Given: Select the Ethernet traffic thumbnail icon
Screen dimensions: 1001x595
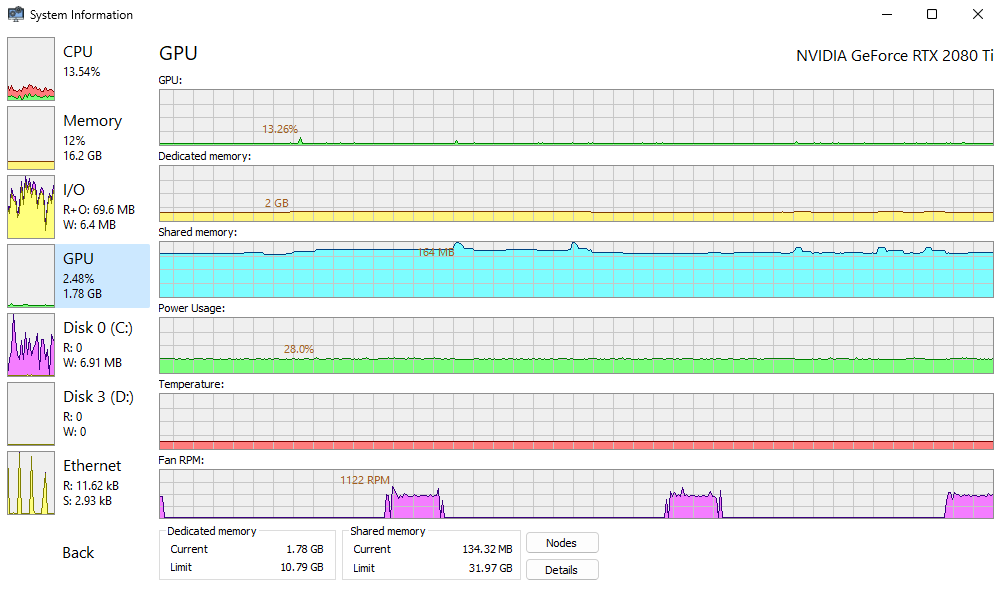Looking at the screenshot, I should (x=31, y=483).
